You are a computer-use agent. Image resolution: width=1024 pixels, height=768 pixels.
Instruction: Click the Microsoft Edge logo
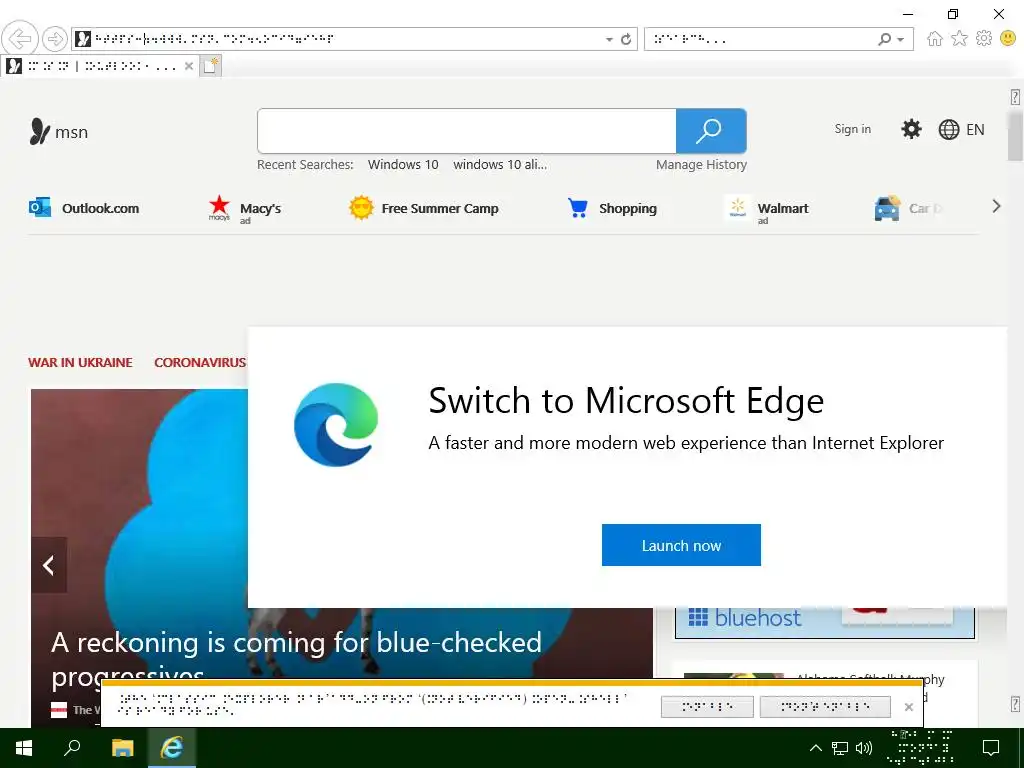pyautogui.click(x=336, y=424)
